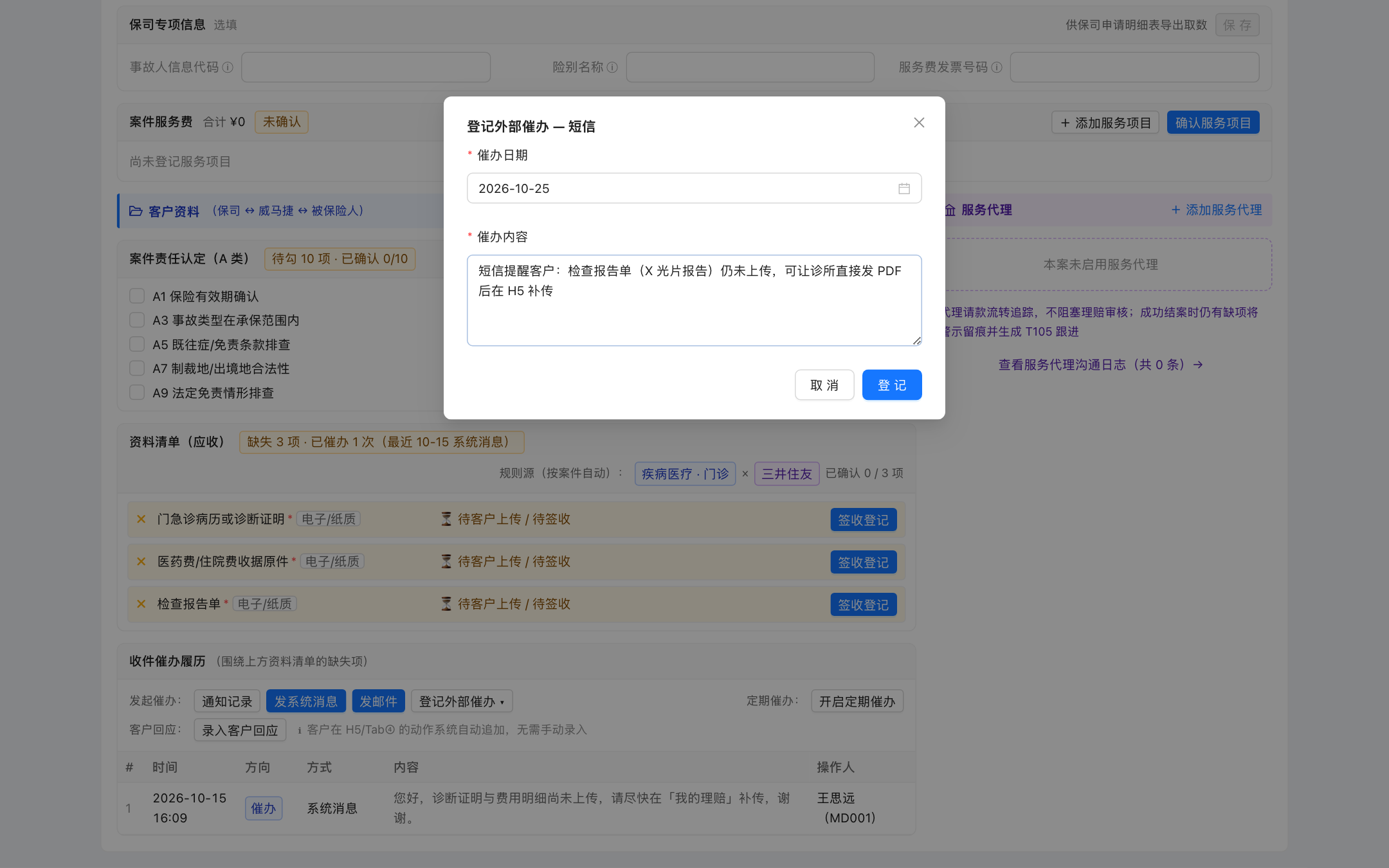Click 签收登记 for 医药费/住院费收据原件
1389x868 pixels.
(x=863, y=562)
